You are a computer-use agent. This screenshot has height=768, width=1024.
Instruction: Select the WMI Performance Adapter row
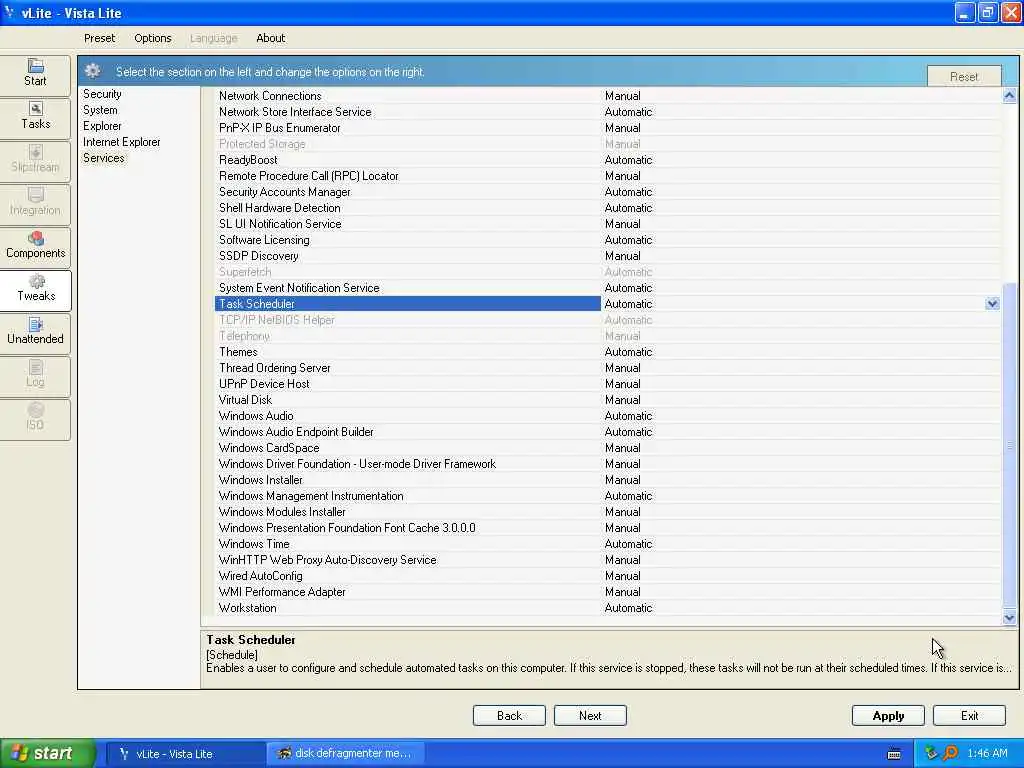(607, 592)
